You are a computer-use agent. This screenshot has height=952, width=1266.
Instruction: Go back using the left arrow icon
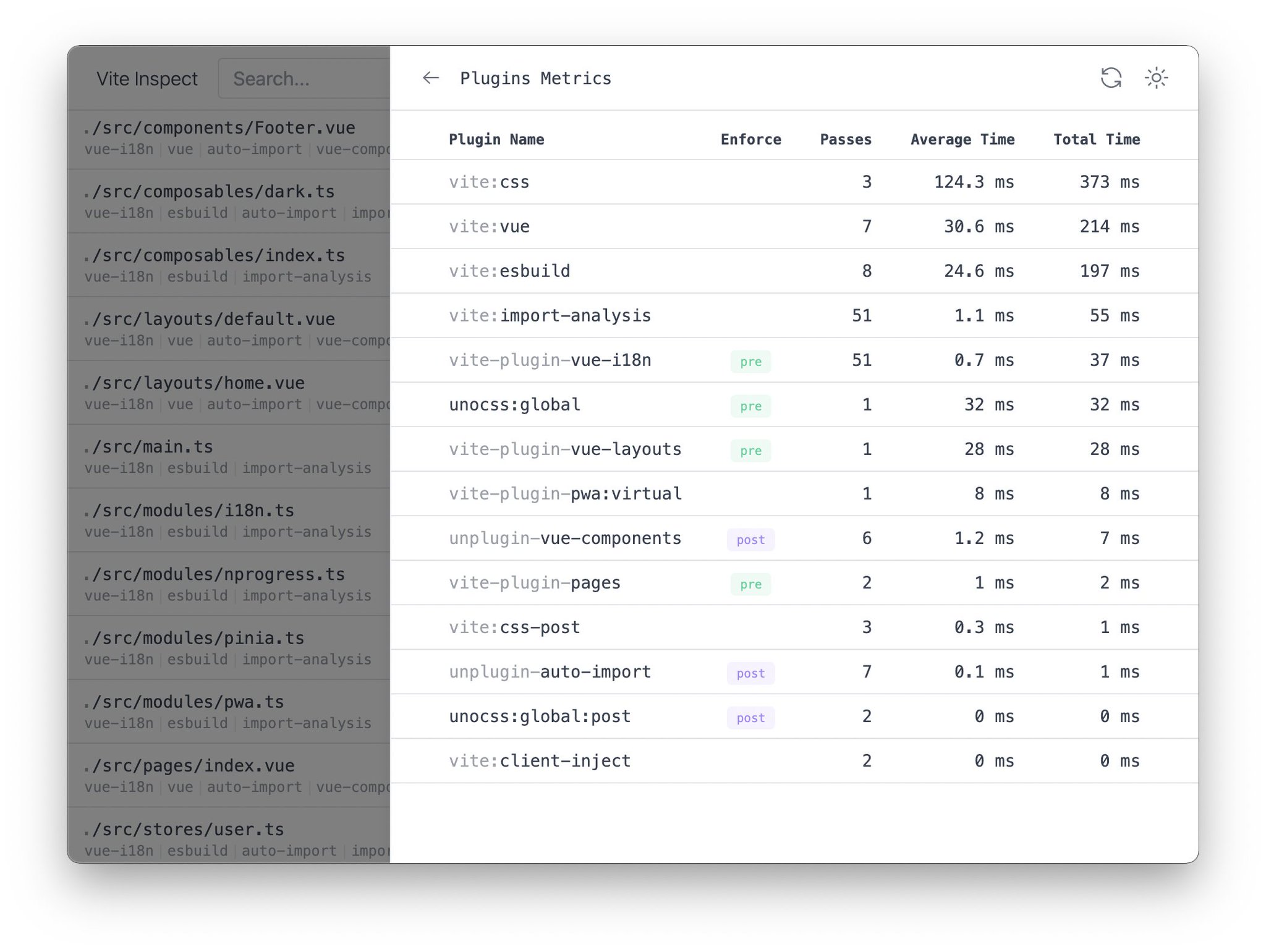click(431, 78)
